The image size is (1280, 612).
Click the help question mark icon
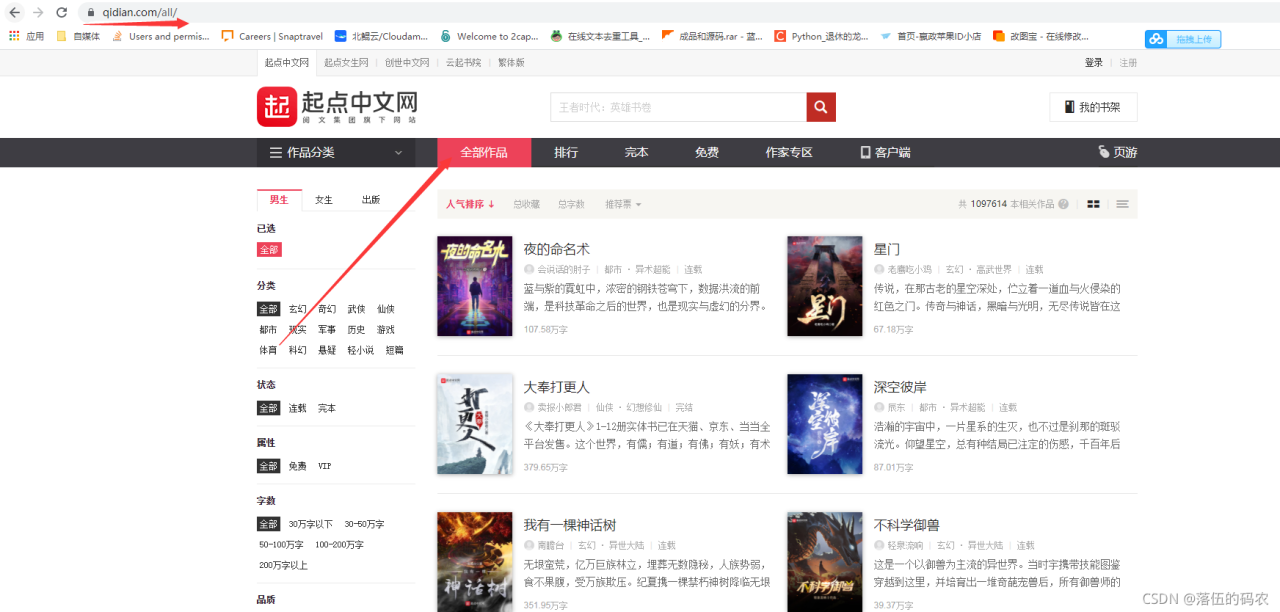point(1064,204)
